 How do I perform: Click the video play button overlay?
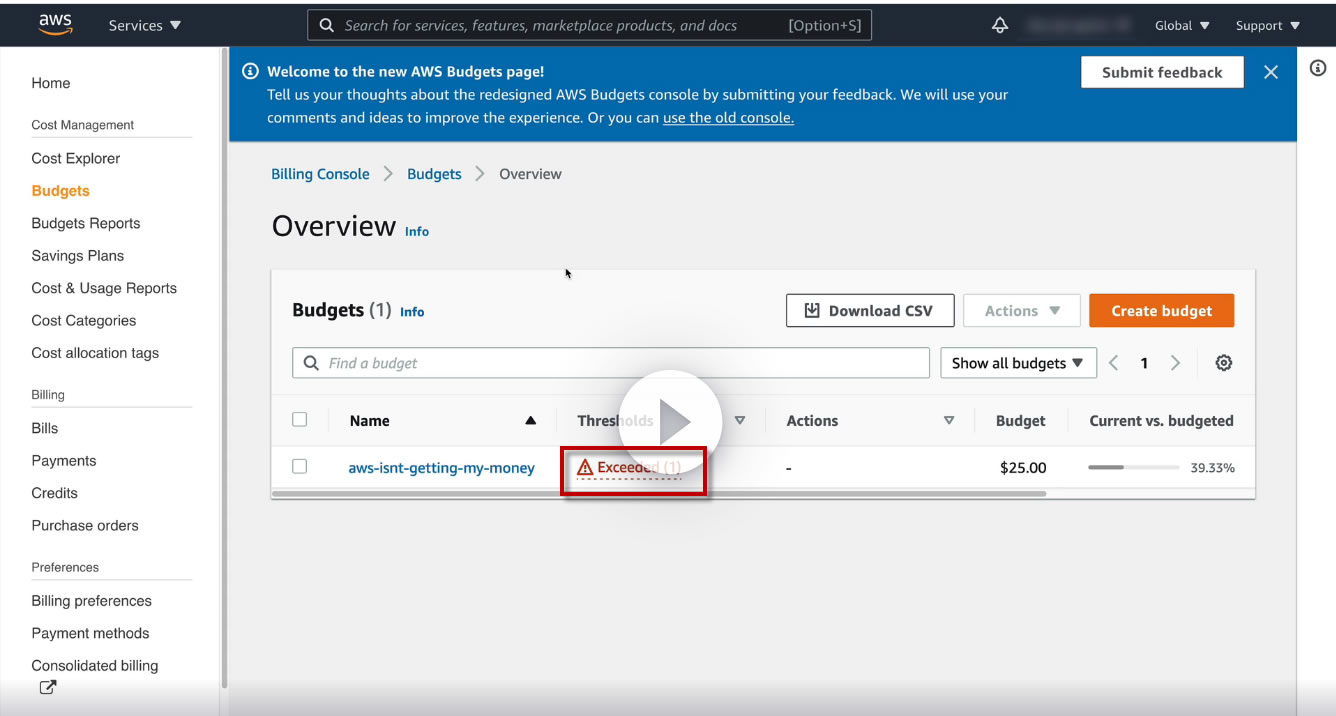[x=670, y=421]
